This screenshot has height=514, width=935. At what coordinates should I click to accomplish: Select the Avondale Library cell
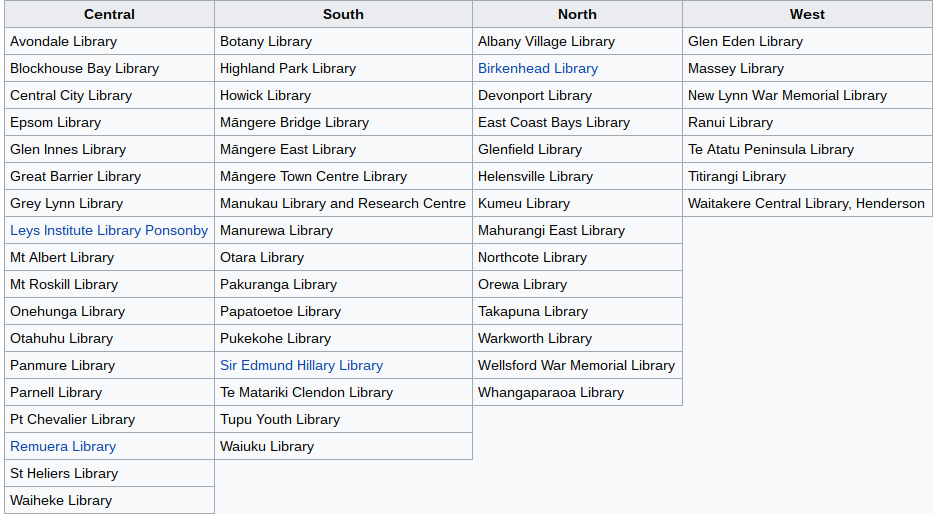pos(109,42)
